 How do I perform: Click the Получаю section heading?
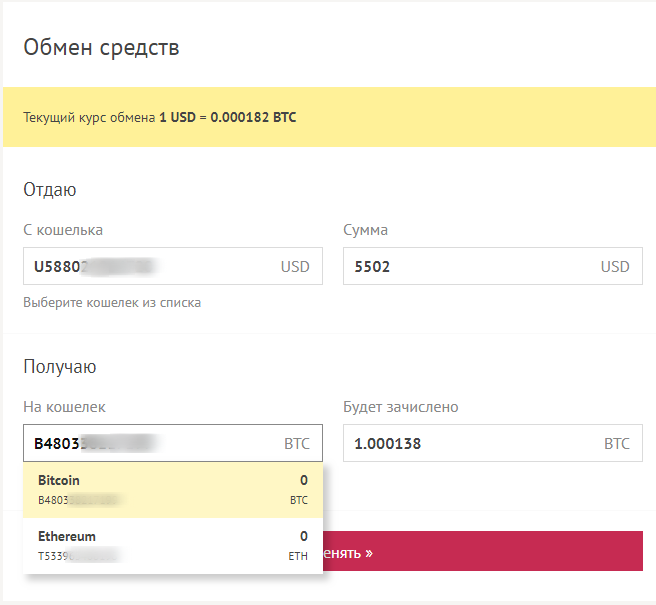[x=60, y=367]
